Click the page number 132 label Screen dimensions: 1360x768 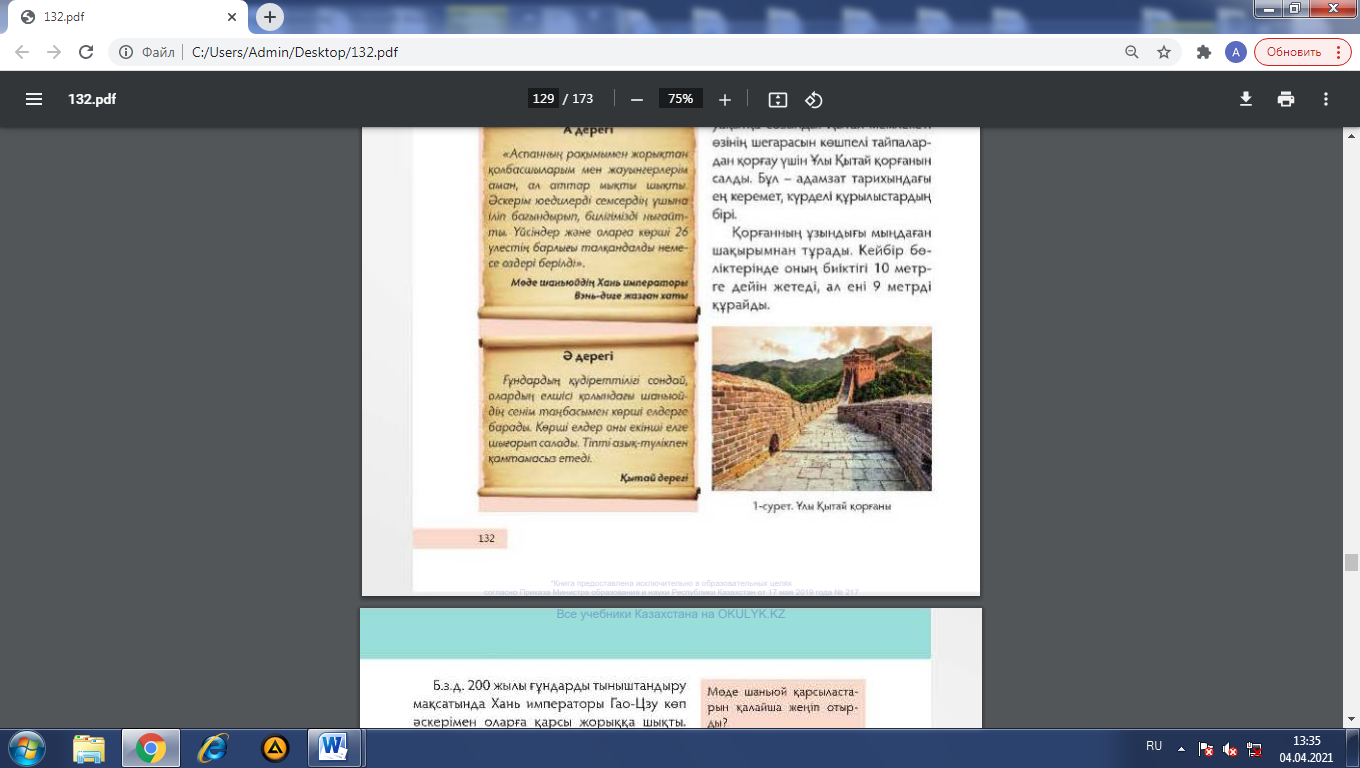[x=486, y=538]
